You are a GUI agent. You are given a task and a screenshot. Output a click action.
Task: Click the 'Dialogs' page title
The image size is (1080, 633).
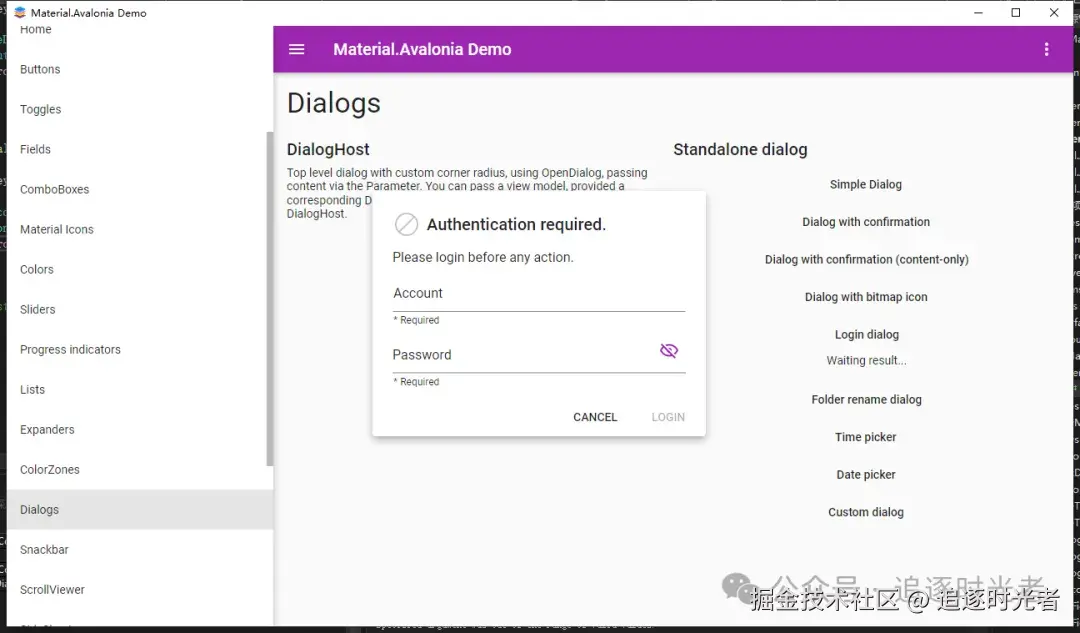334,103
